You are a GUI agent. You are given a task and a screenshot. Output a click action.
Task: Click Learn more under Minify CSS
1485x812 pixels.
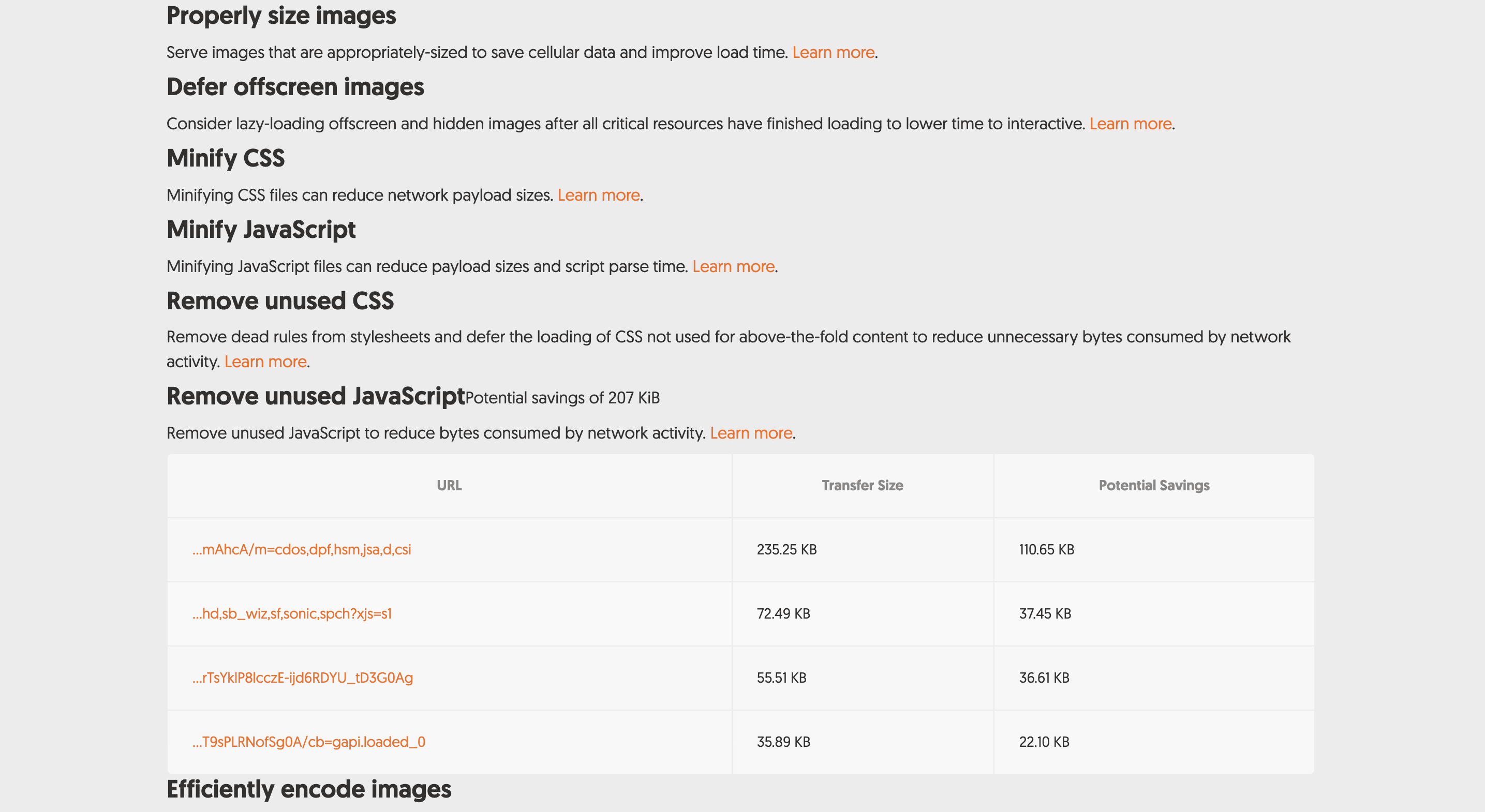click(x=598, y=196)
